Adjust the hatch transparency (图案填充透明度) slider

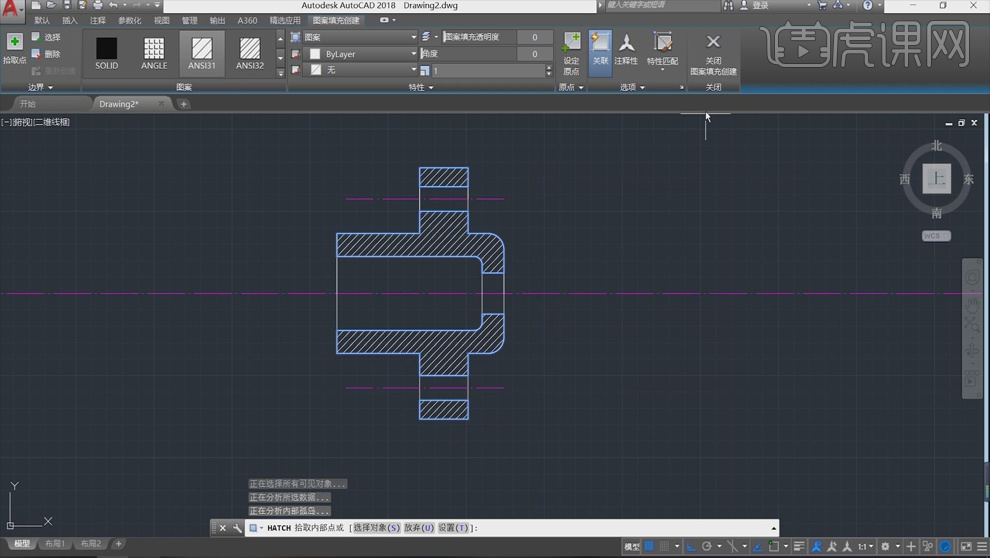click(480, 37)
